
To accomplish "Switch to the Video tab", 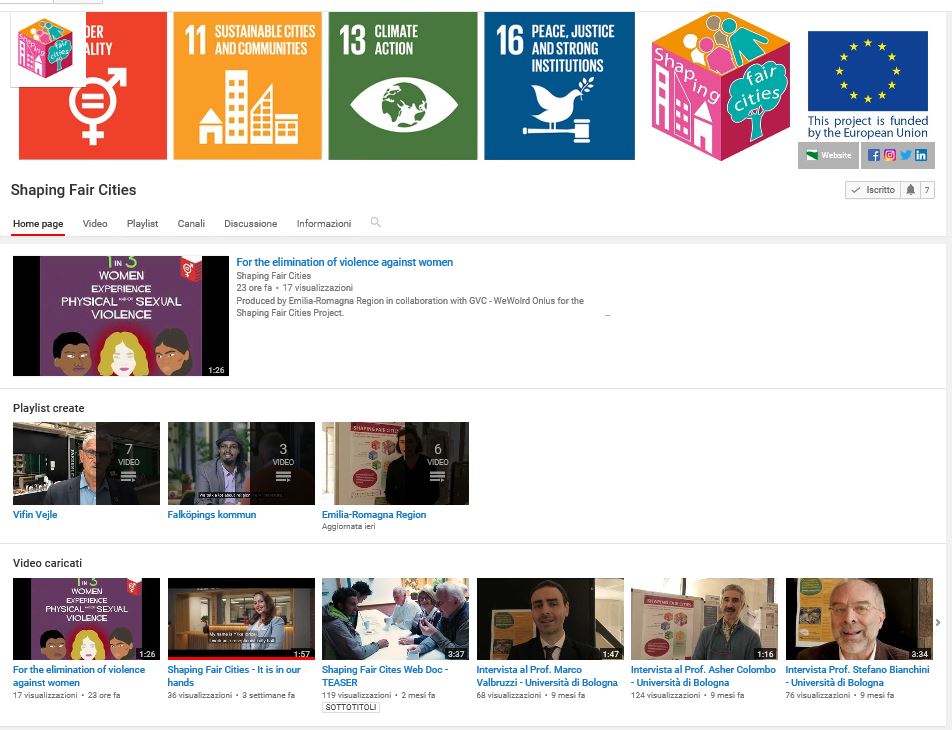I will point(95,224).
